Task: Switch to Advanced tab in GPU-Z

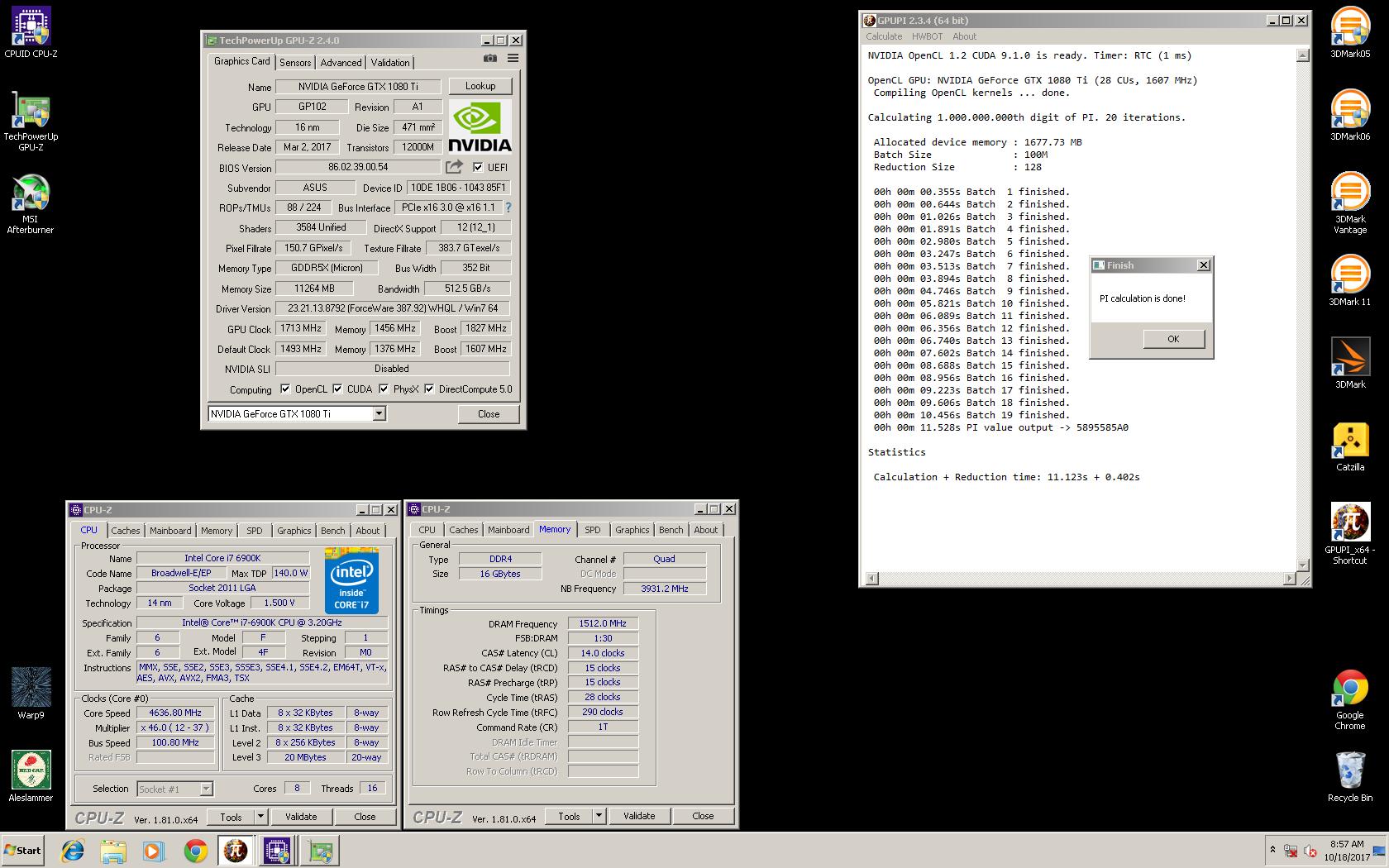Action: point(341,63)
